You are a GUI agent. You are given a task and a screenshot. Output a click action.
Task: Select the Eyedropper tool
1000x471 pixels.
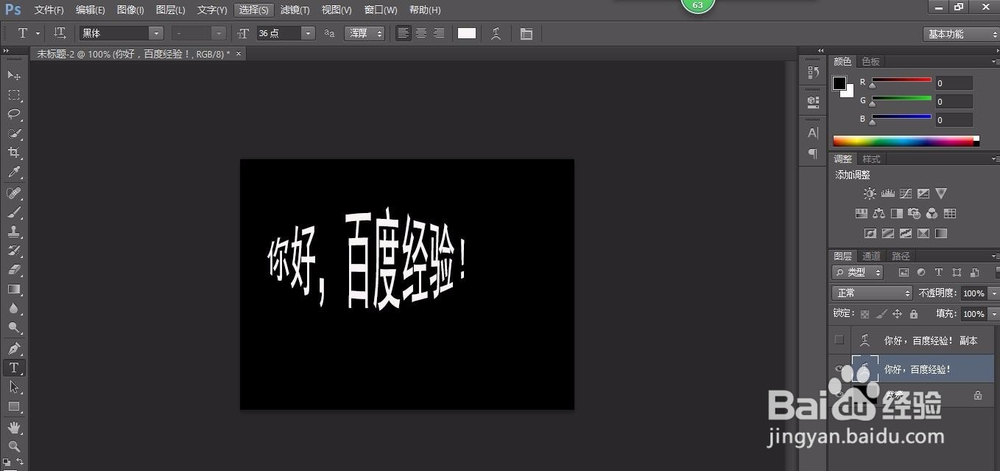coord(14,172)
